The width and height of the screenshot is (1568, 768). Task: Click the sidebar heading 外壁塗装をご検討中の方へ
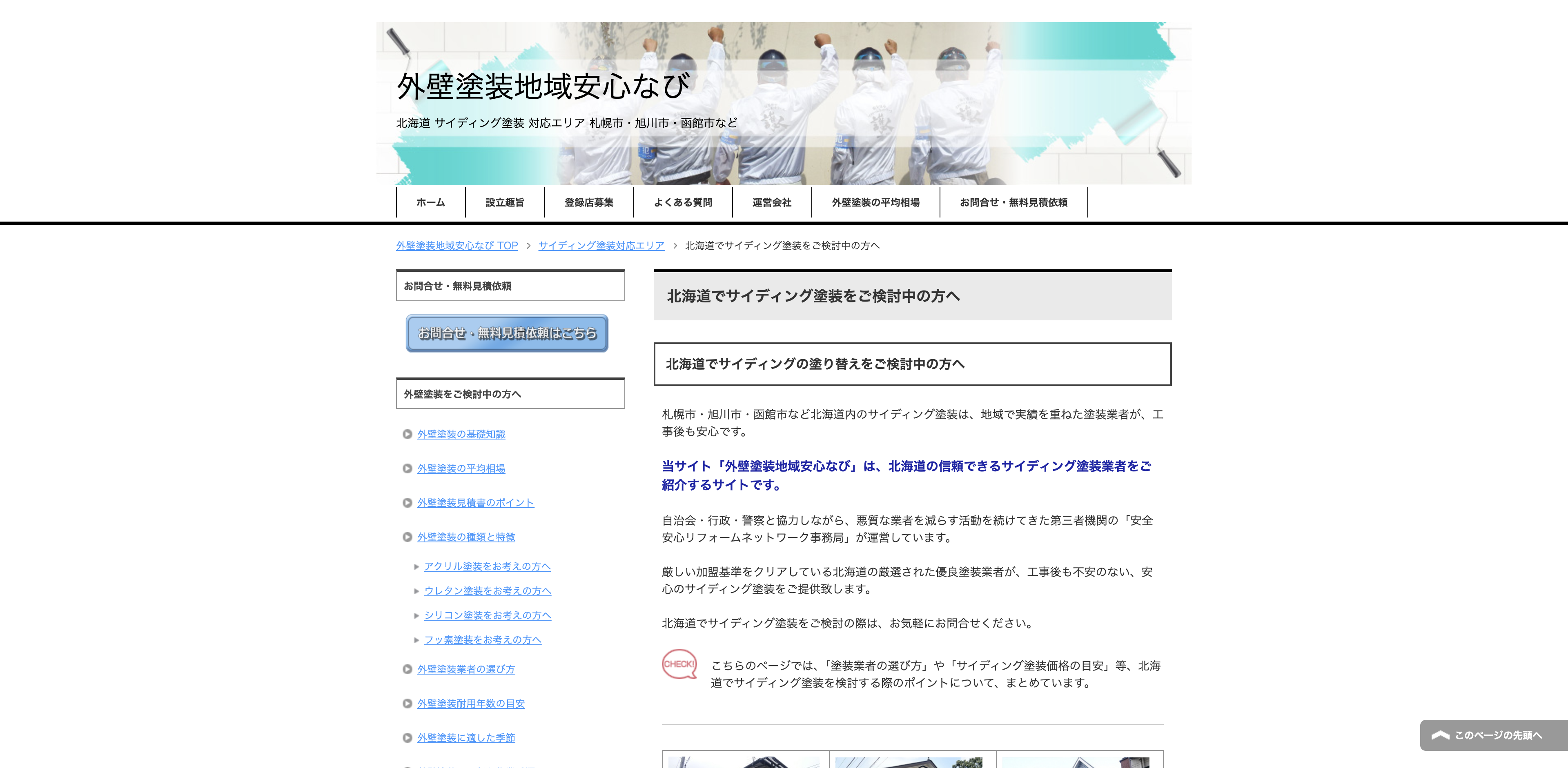coord(510,393)
